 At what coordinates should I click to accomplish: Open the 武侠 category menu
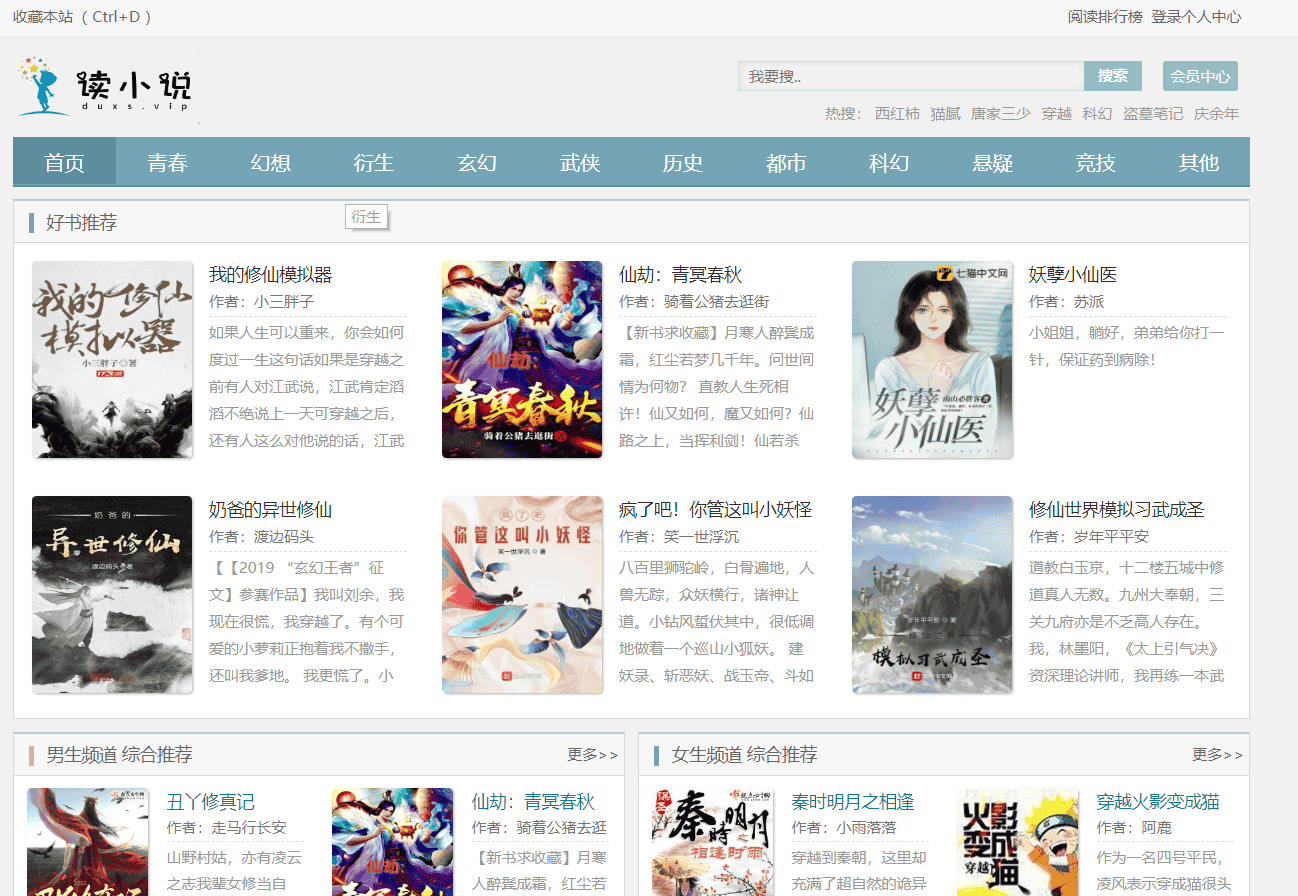[580, 162]
